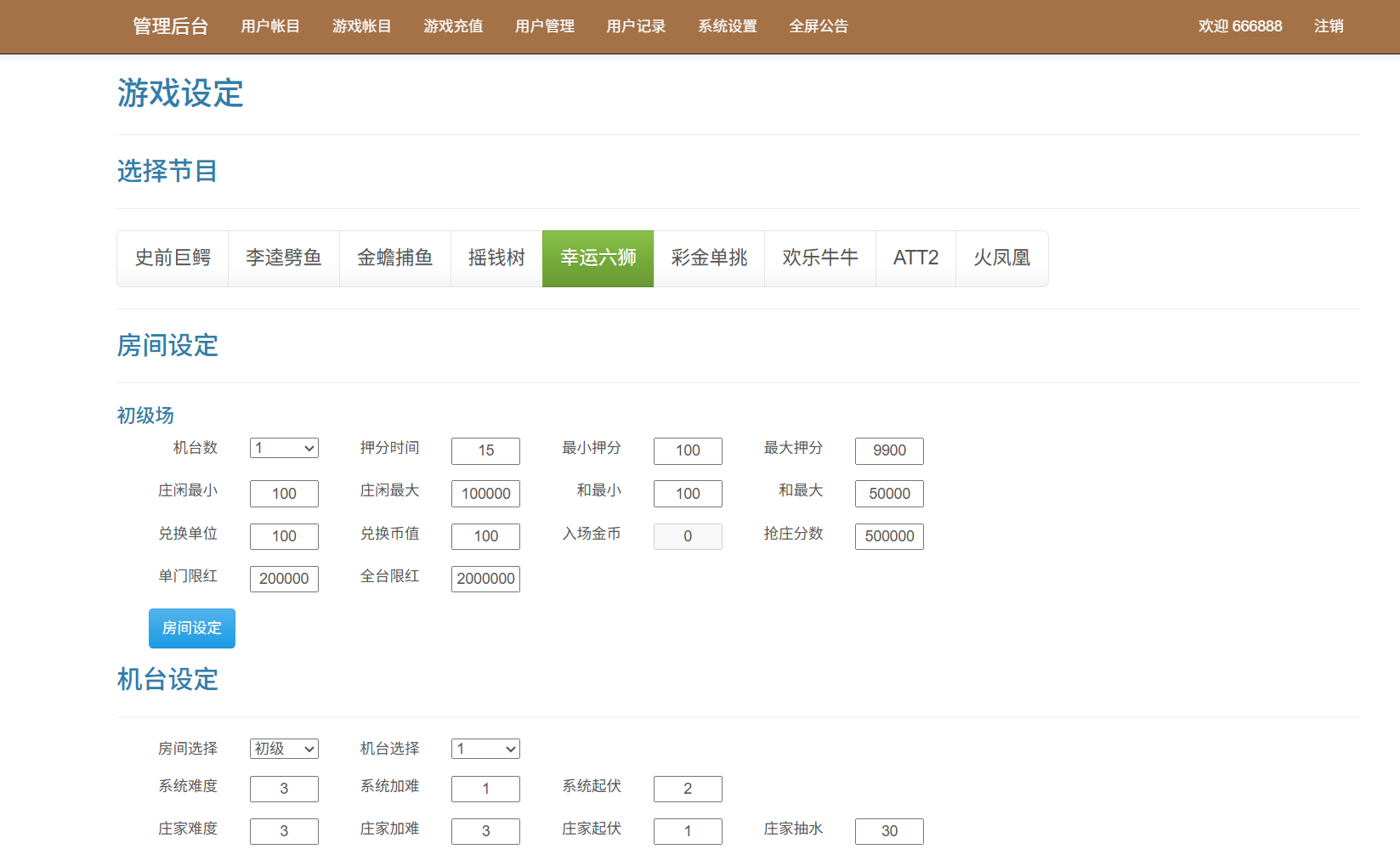This screenshot has width=1400, height=849.
Task: Open the 机台数 dropdown in 初级场
Action: point(284,448)
